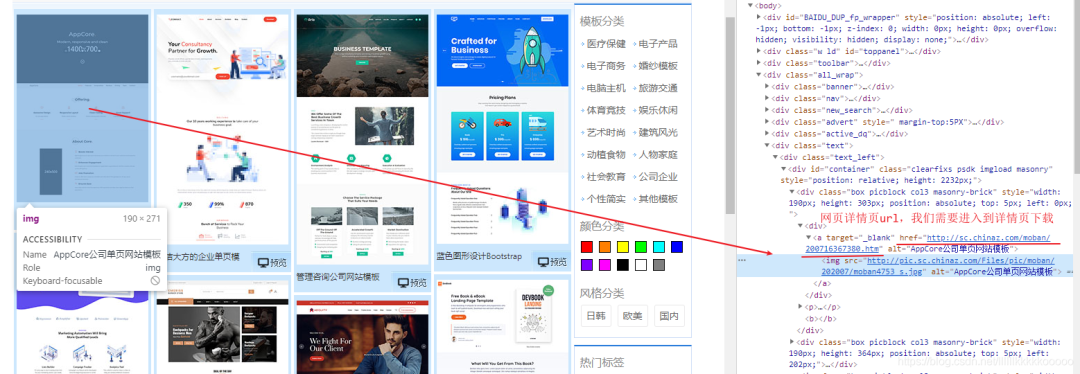Open the 娱乐休闲 category

[x=658, y=110]
